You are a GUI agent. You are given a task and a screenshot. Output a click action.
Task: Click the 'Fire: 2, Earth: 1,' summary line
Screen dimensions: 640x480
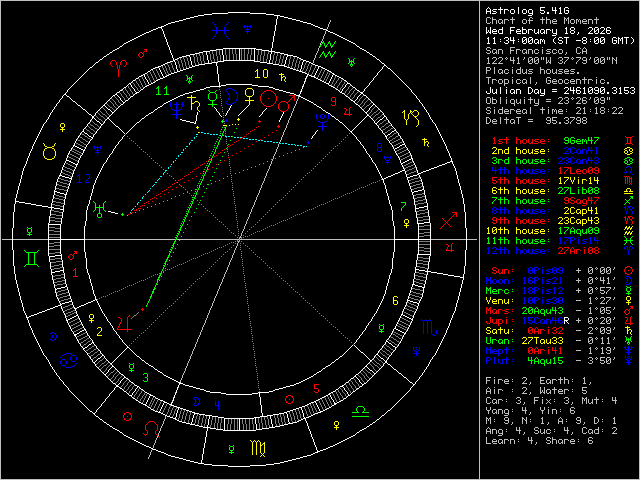click(x=539, y=381)
